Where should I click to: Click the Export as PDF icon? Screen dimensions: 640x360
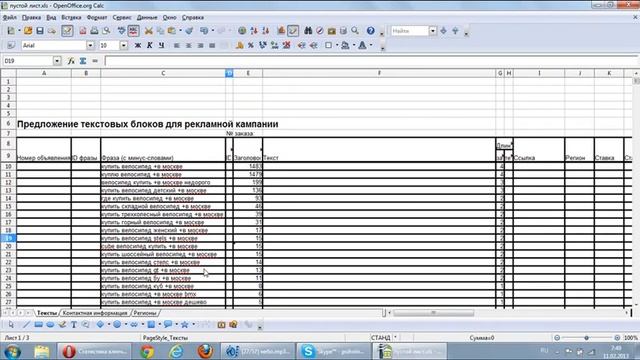click(83, 31)
